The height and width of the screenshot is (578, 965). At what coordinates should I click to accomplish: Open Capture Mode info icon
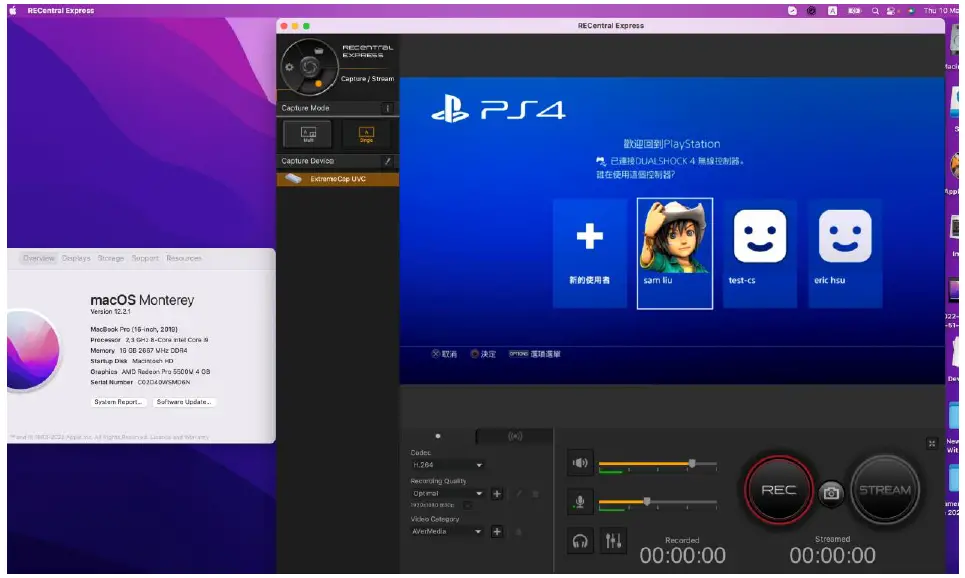click(x=388, y=108)
